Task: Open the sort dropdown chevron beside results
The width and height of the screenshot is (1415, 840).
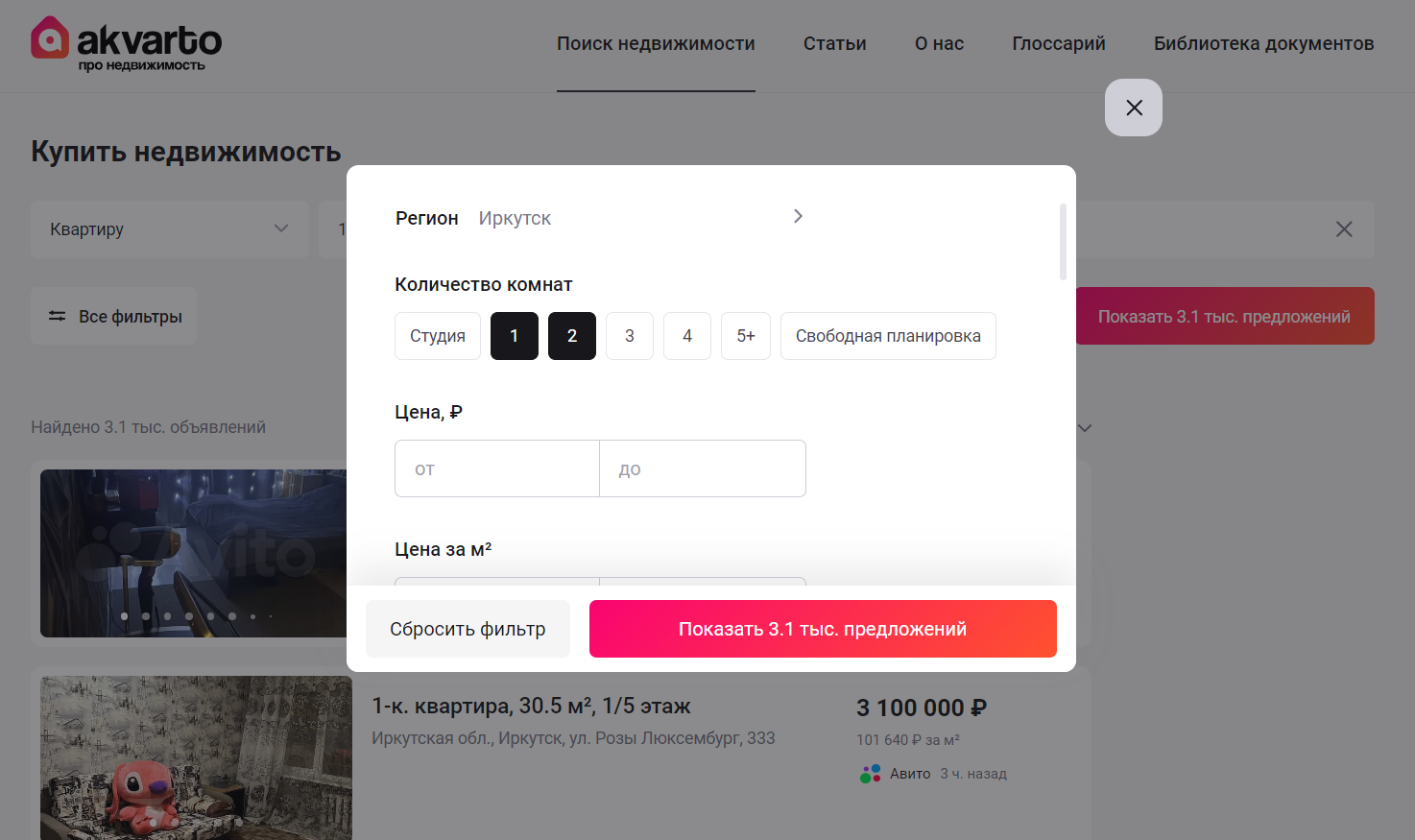Action: tap(1085, 428)
